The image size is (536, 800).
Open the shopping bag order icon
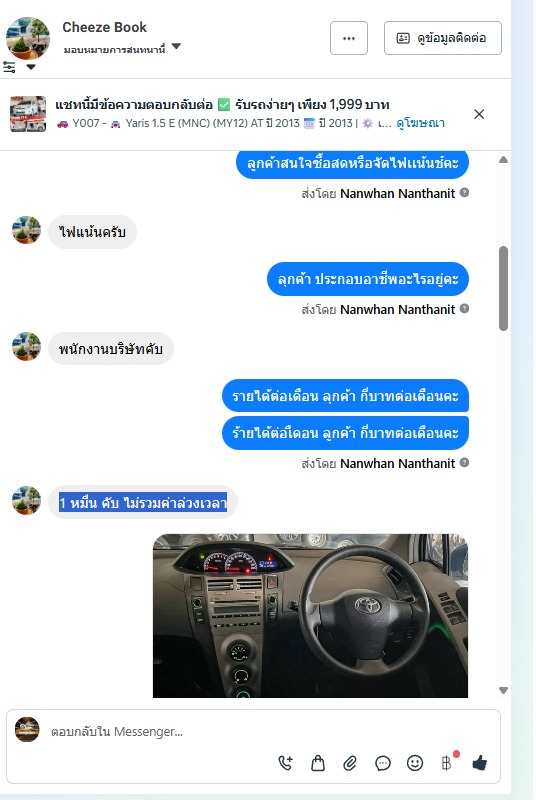pyautogui.click(x=318, y=763)
